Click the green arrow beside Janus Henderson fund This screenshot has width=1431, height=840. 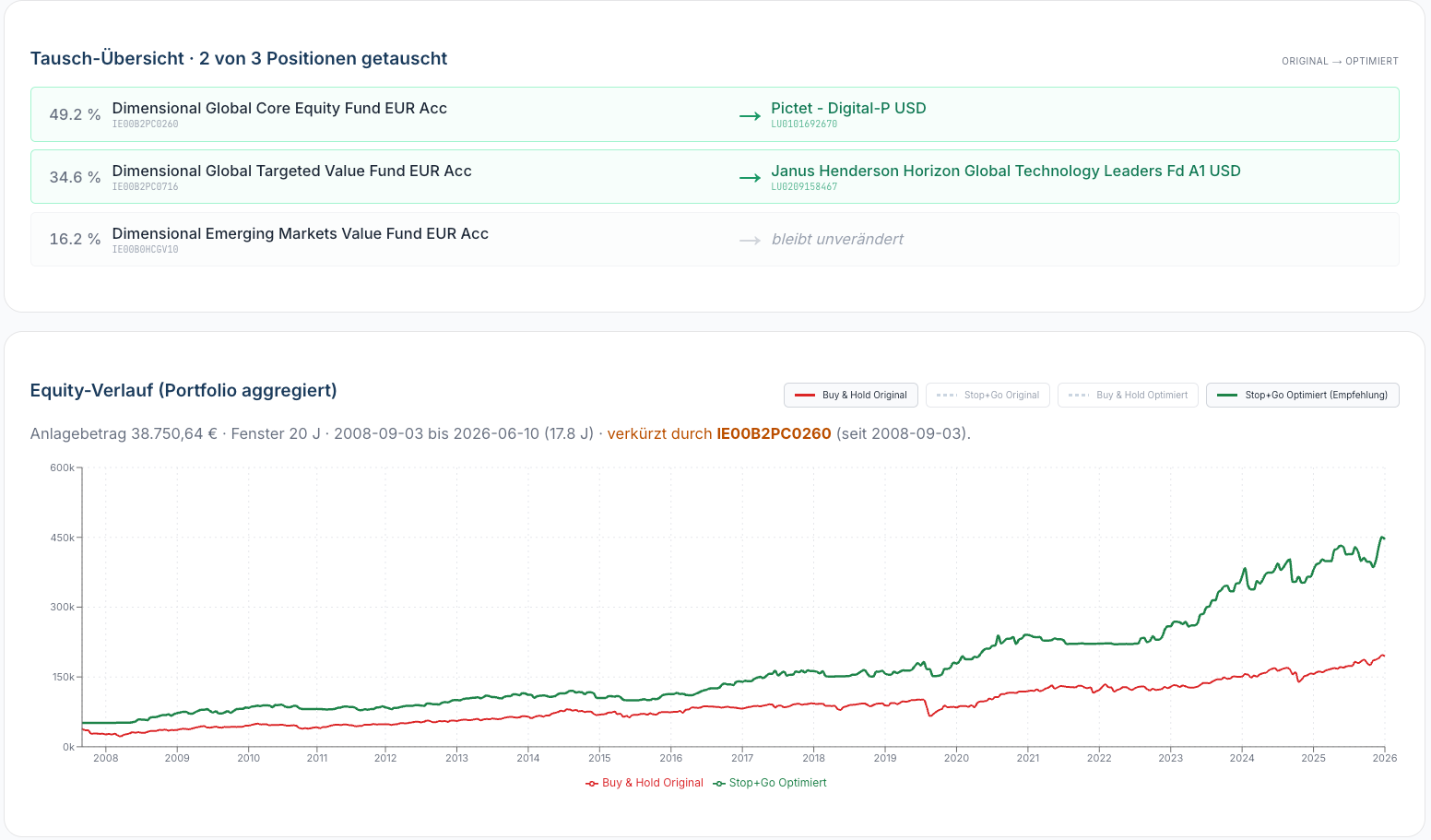750,178
